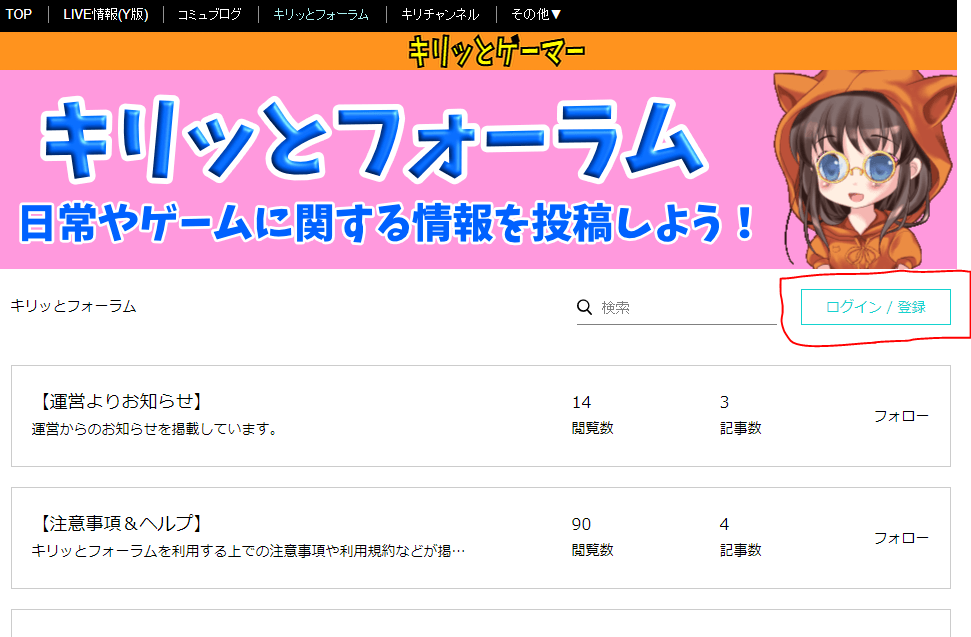The width and height of the screenshot is (971, 637).
Task: Go to コミュブログ in navigation bar
Action: 209,14
